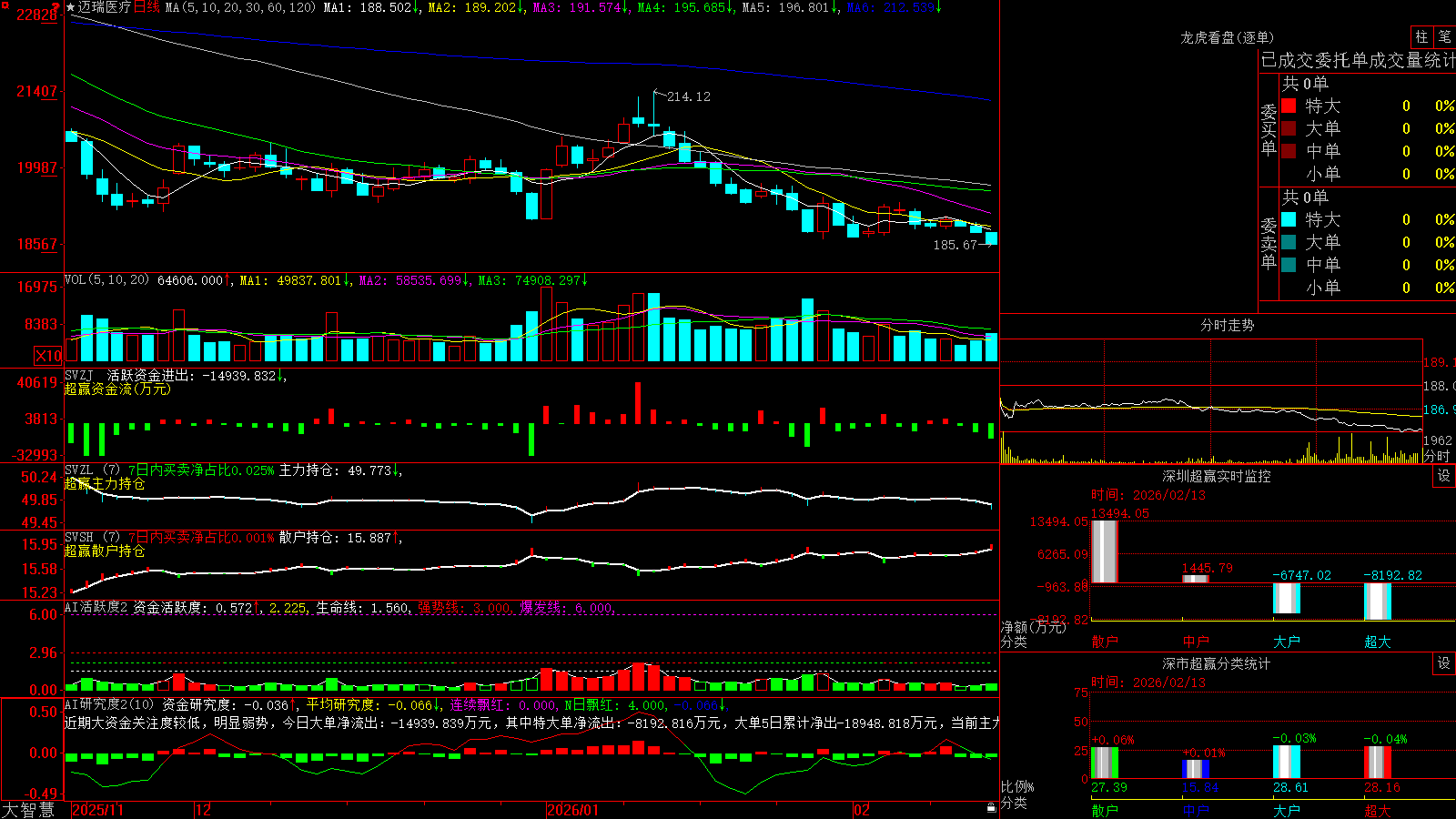Jump to the 02 month marker
Screen dimensions: 1456x819
(862, 810)
